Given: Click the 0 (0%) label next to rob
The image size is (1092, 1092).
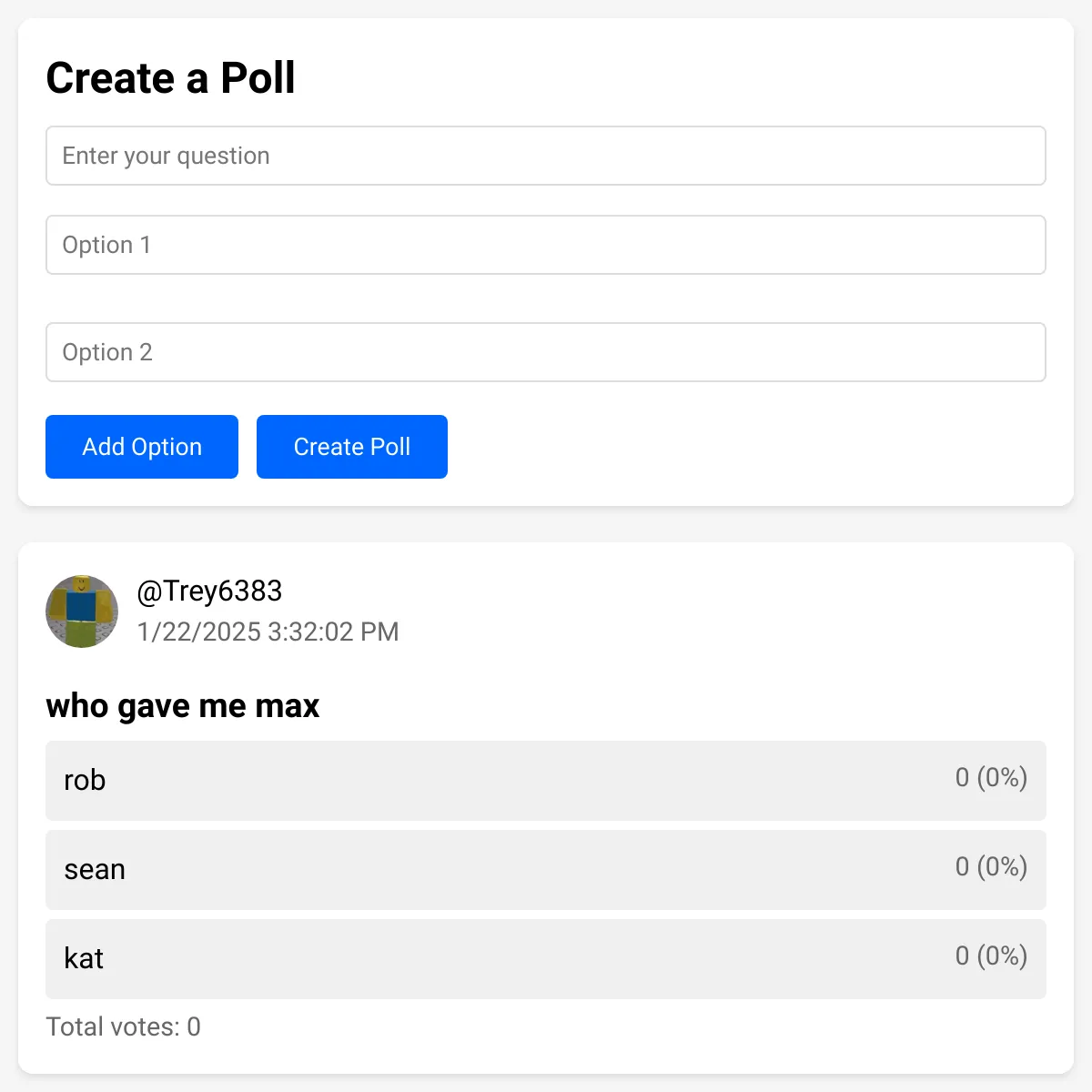Looking at the screenshot, I should (991, 778).
